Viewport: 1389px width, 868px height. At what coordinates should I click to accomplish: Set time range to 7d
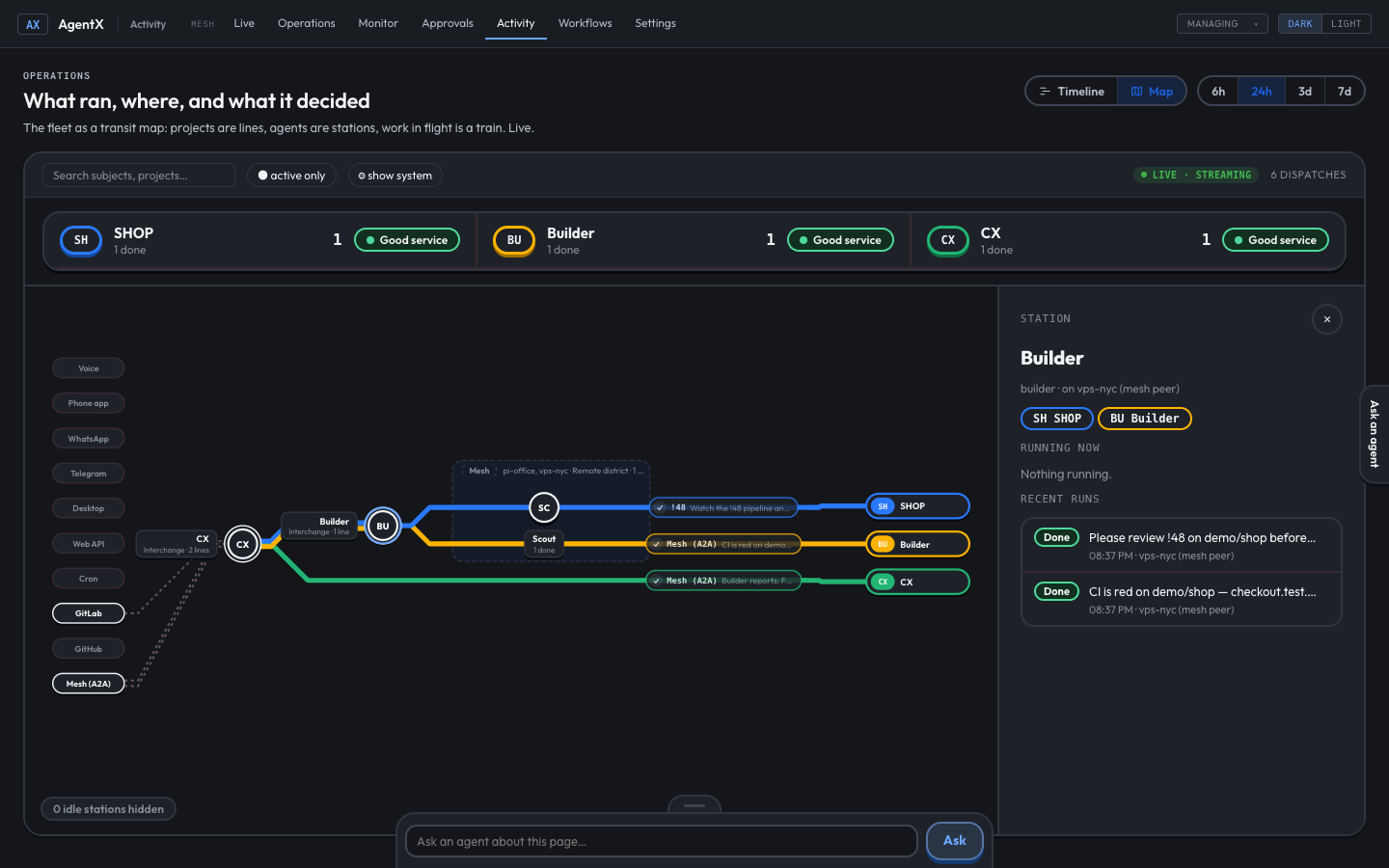pyautogui.click(x=1345, y=92)
